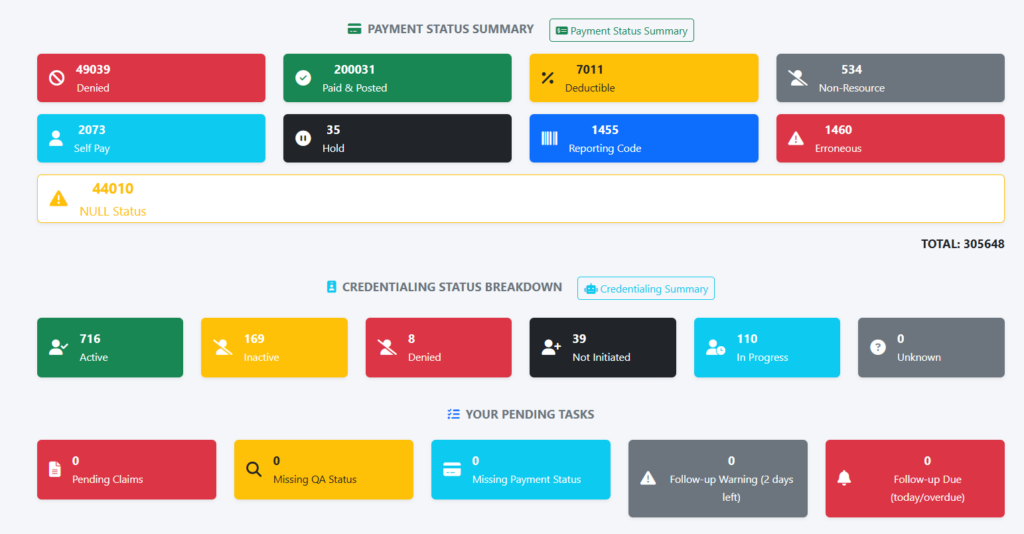This screenshot has width=1024, height=534.
Task: Click the Self Pay user icon
Action: tap(56, 139)
